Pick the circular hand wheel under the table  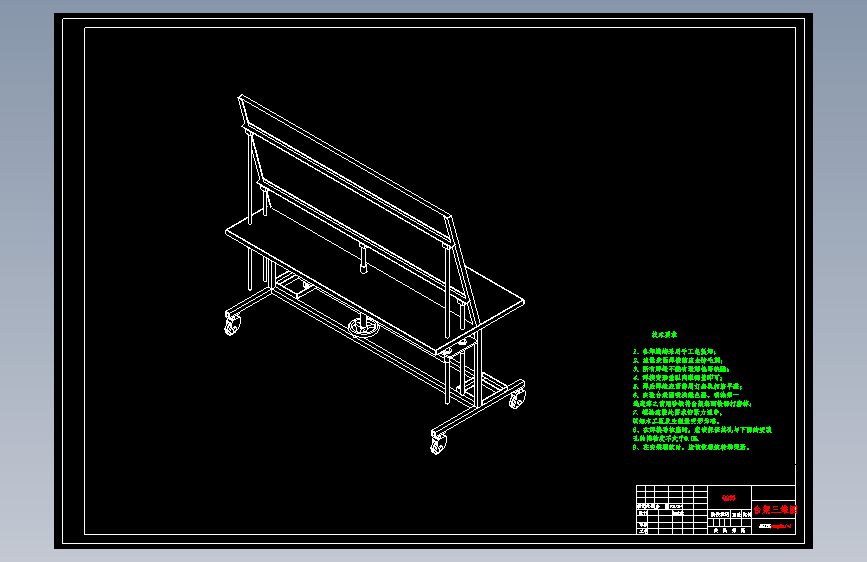pos(364,327)
